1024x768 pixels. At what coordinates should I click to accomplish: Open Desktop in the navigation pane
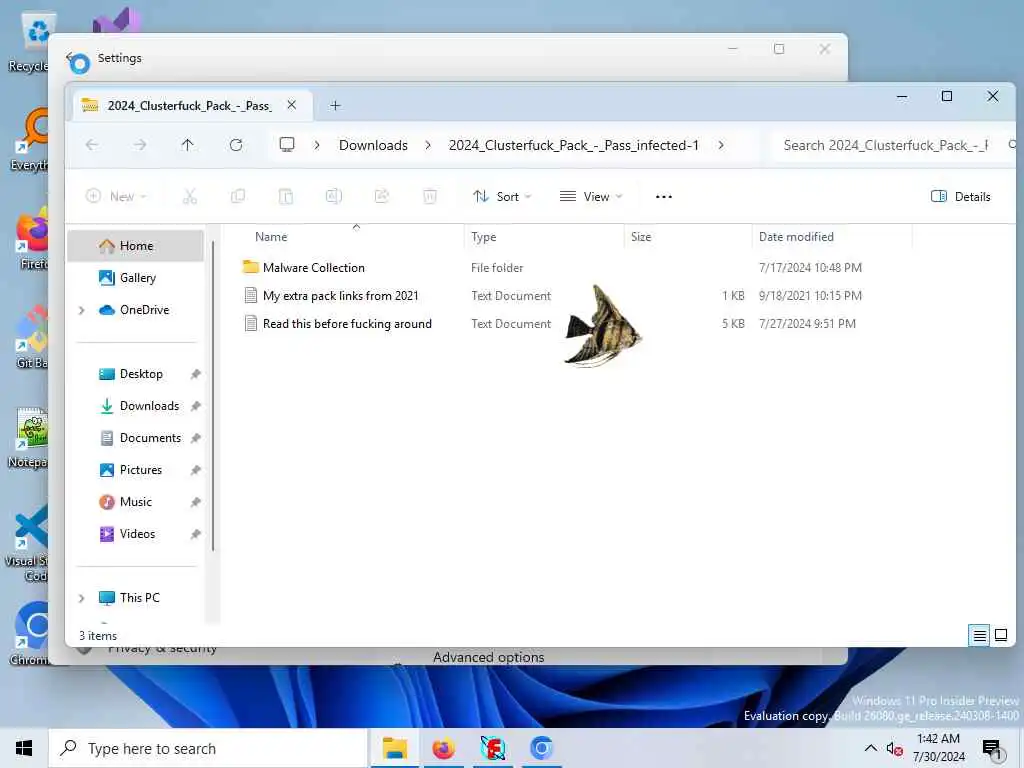tap(141, 374)
